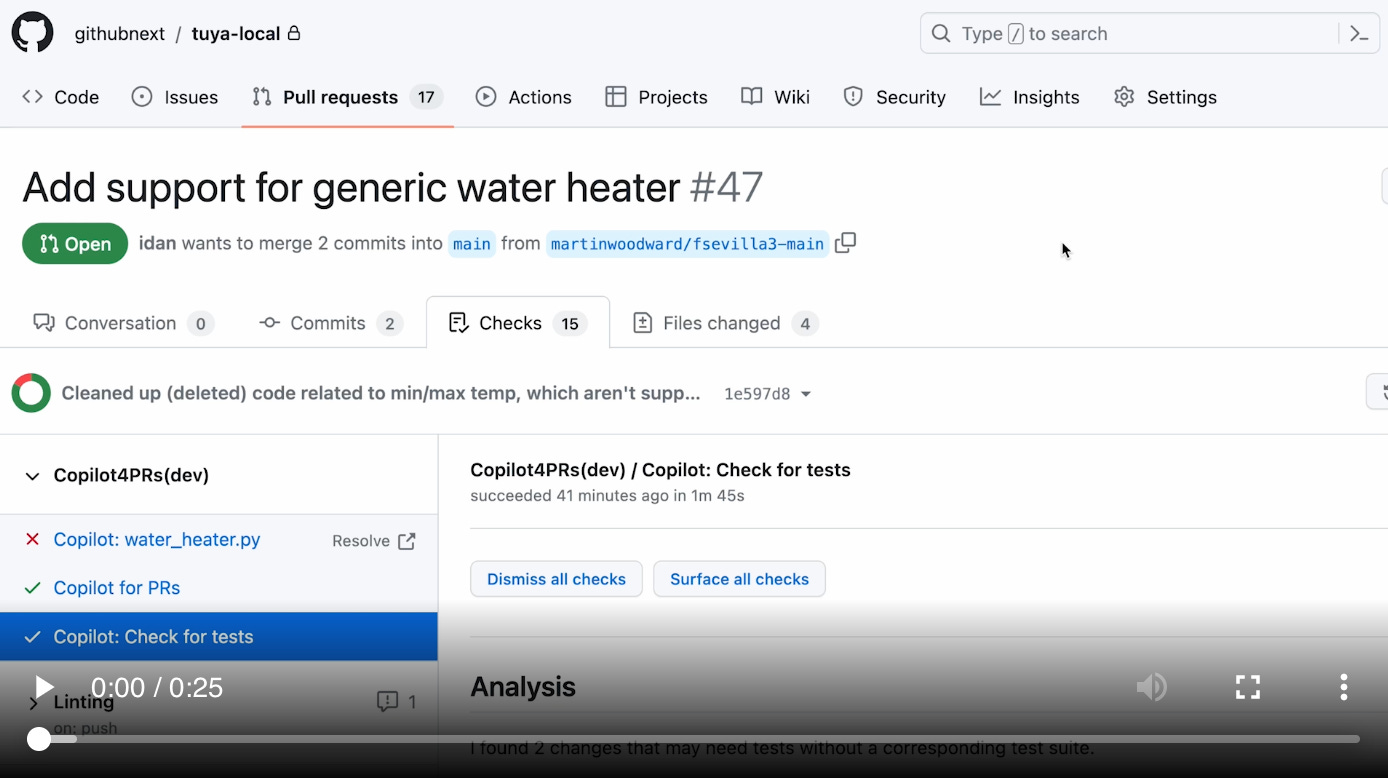The height and width of the screenshot is (778, 1388).
Task: Click Surface all checks button
Action: click(739, 579)
